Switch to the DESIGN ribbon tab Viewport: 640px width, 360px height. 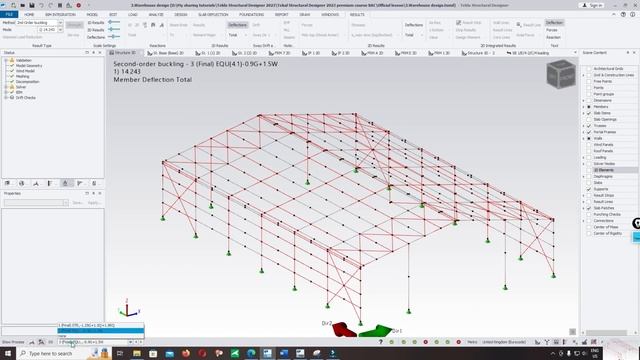(181, 14)
